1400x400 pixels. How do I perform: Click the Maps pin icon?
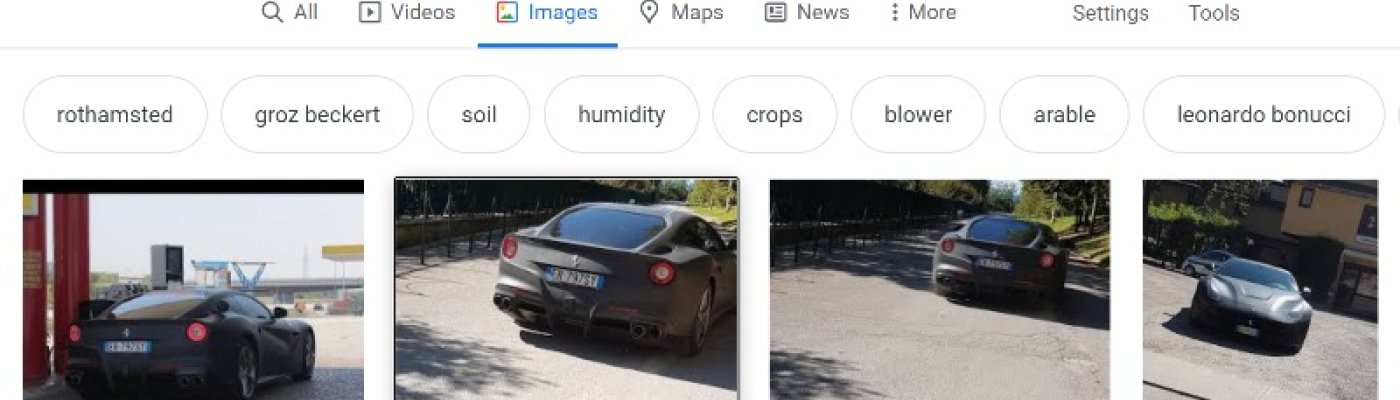[x=650, y=13]
